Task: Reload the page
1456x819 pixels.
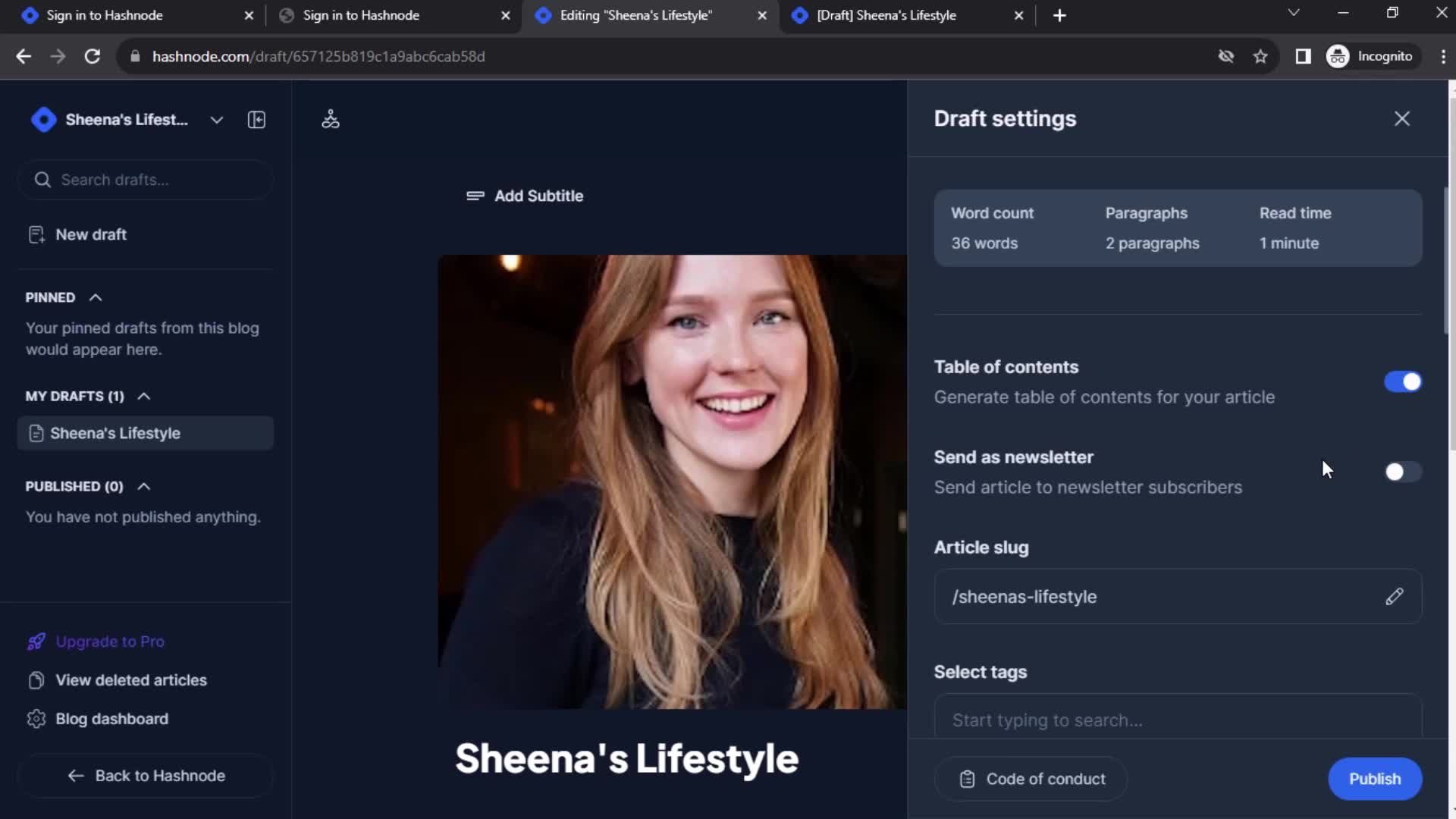Action: click(x=92, y=56)
